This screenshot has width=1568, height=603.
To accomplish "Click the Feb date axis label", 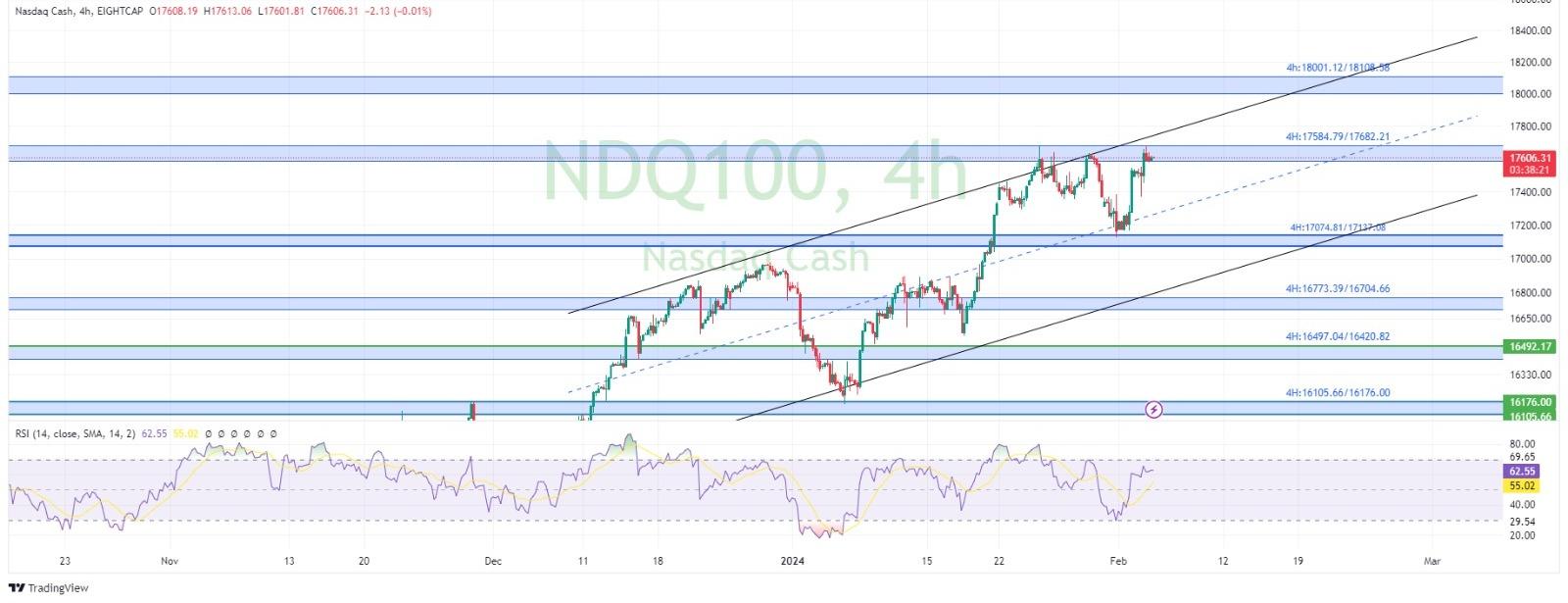I will (x=1118, y=562).
